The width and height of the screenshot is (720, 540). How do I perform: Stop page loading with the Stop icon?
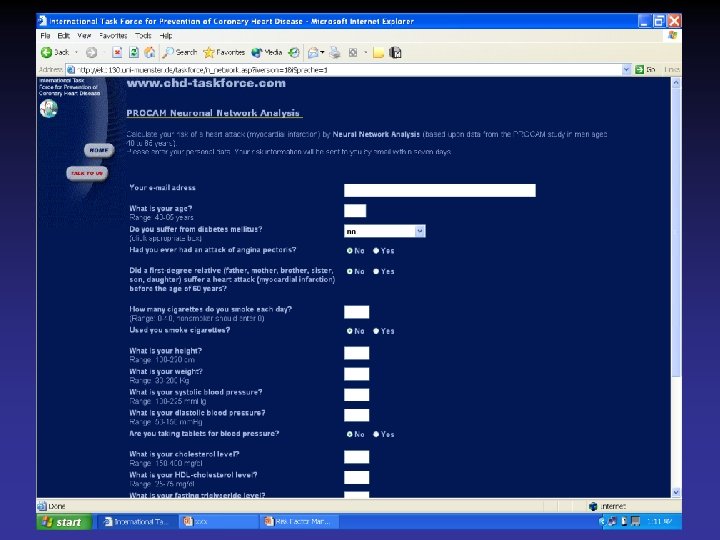[x=117, y=53]
